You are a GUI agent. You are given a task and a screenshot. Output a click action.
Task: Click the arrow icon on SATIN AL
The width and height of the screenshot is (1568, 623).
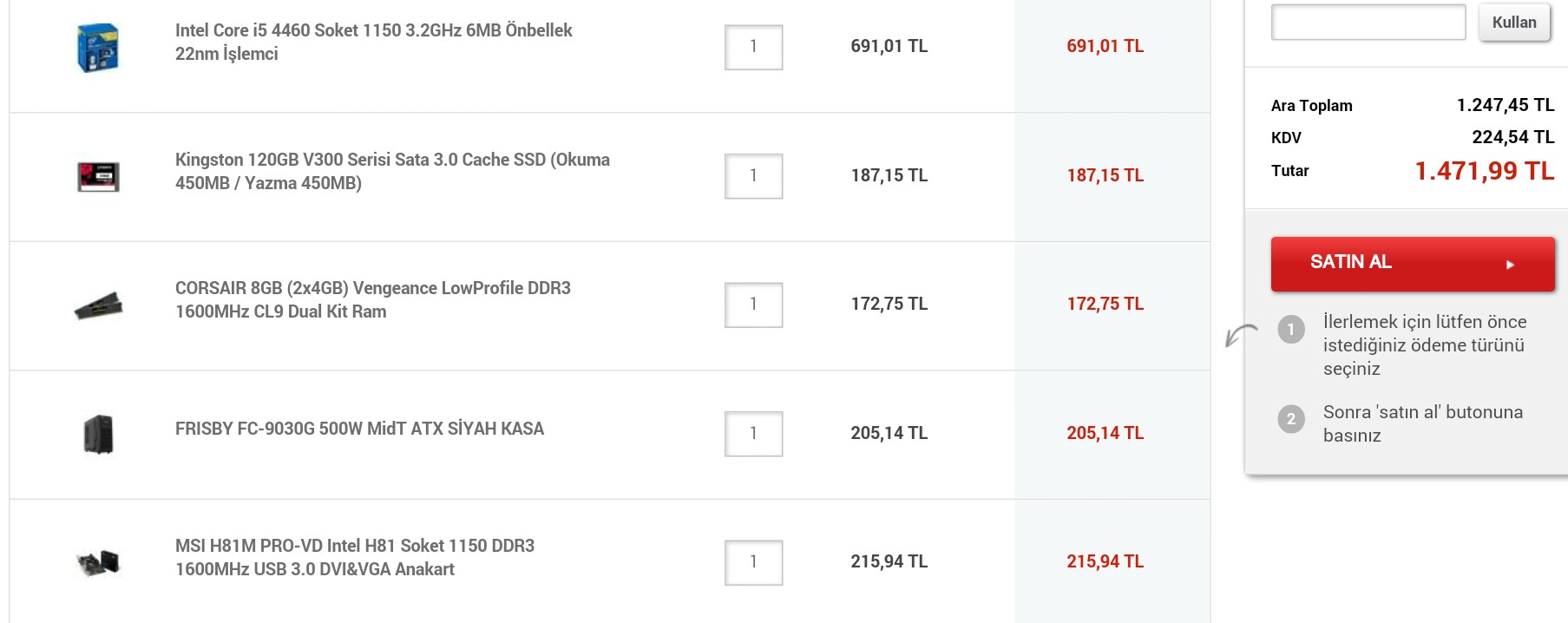1510,265
